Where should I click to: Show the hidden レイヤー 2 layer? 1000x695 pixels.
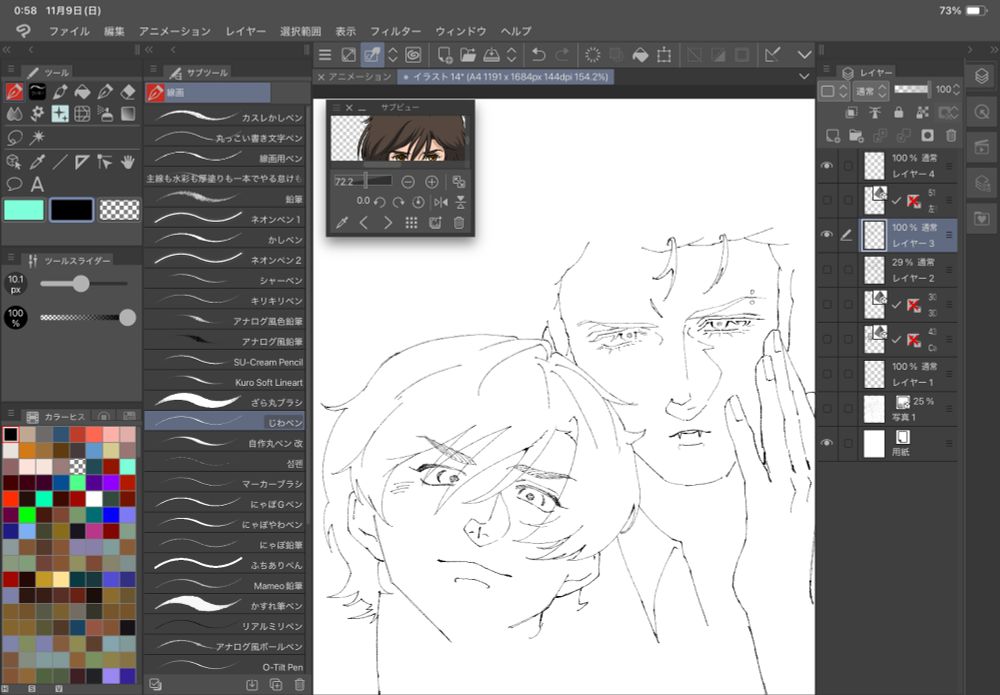click(x=827, y=269)
